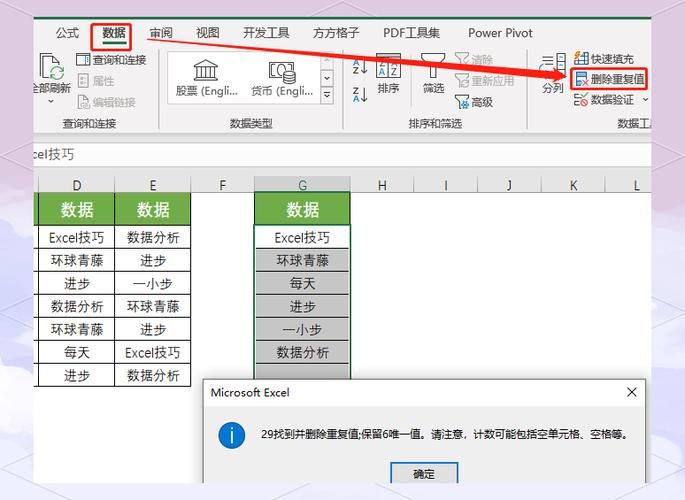Click the 分列 text to columns icon

[x=553, y=73]
